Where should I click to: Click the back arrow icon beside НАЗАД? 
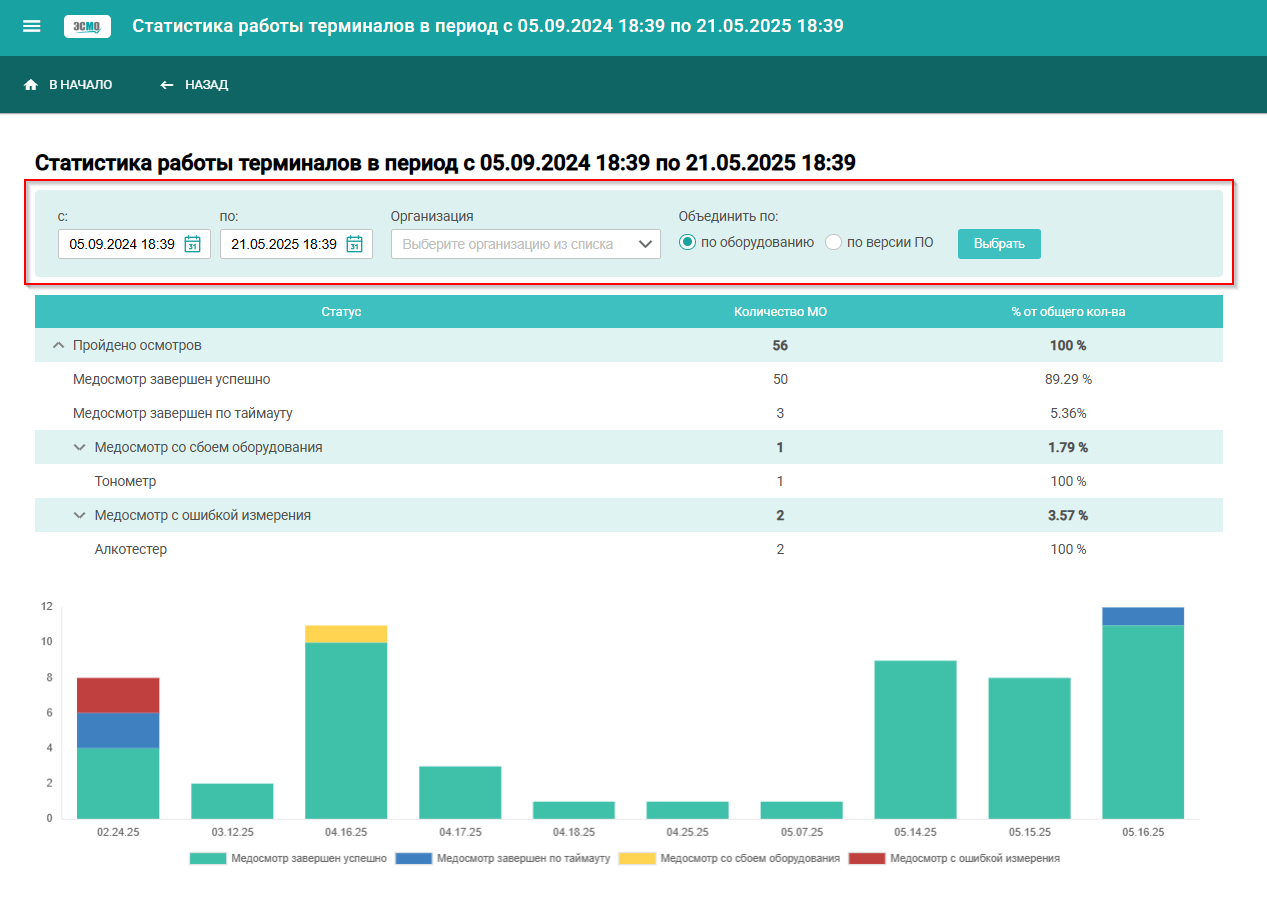167,85
